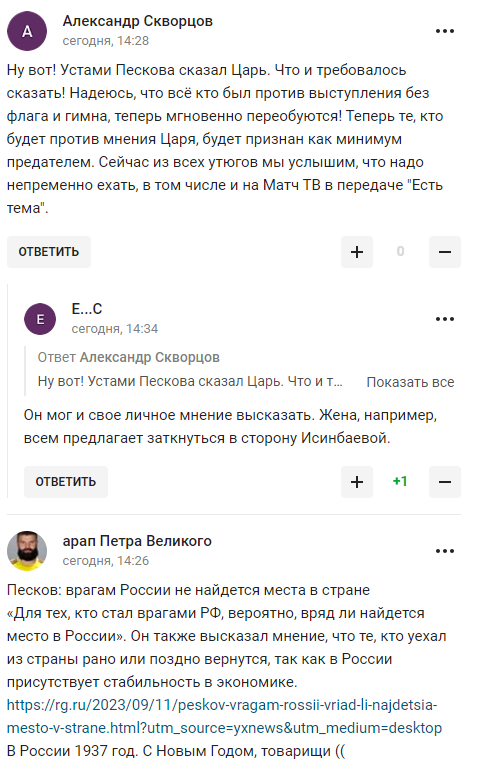Downvote Е...С's reply with minus button
This screenshot has width=481, height=769.
pyautogui.click(x=445, y=482)
